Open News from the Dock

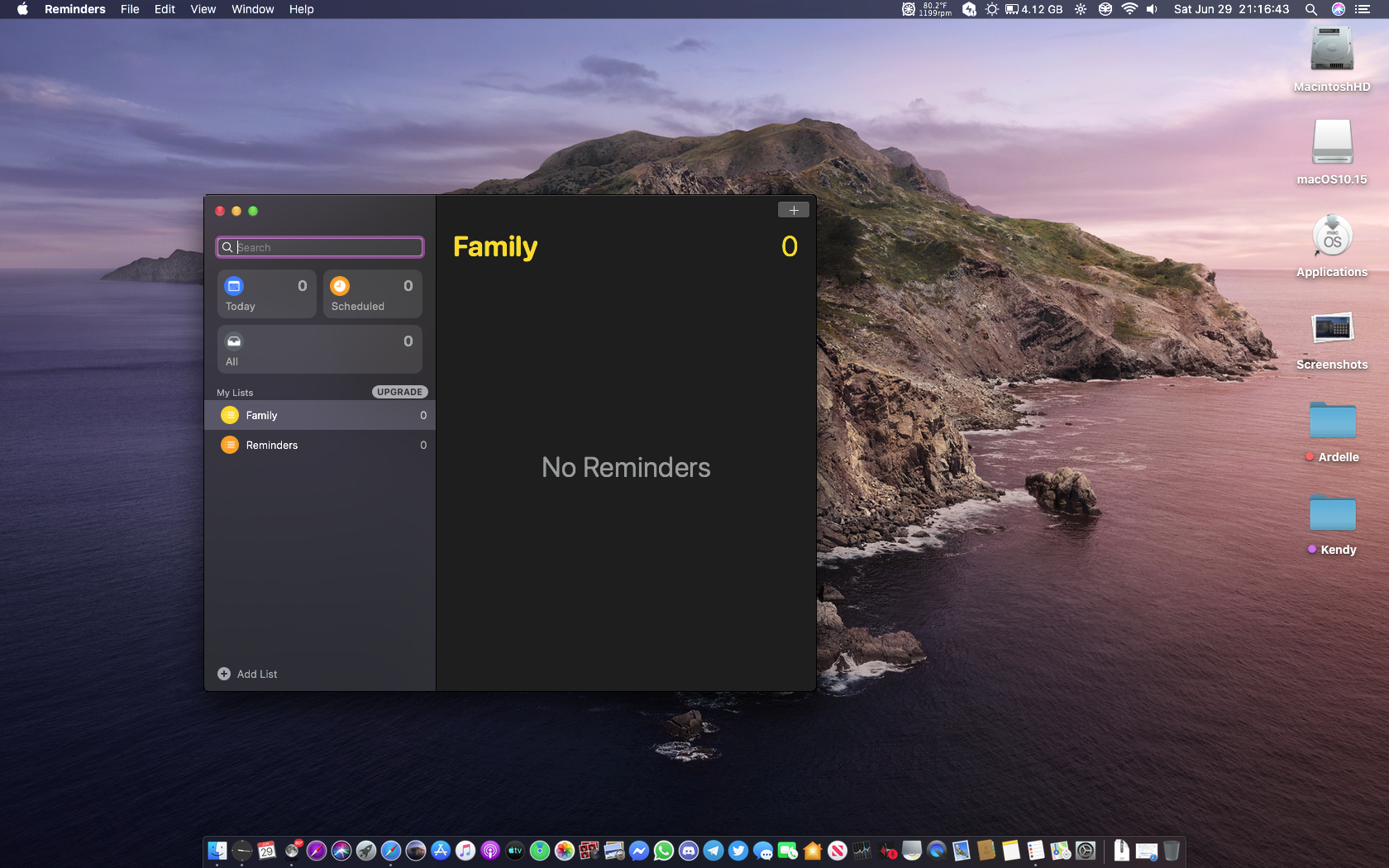(x=838, y=851)
